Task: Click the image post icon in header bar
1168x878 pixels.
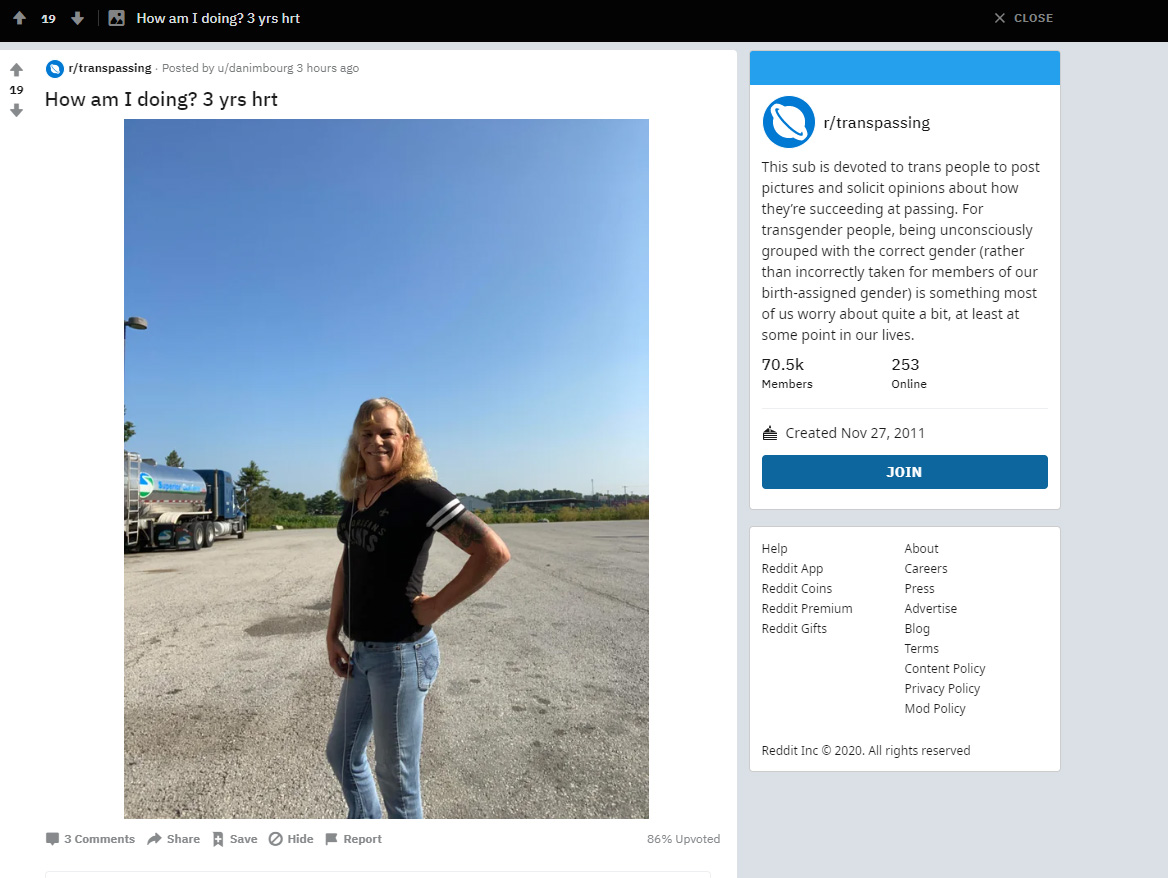Action: point(116,18)
